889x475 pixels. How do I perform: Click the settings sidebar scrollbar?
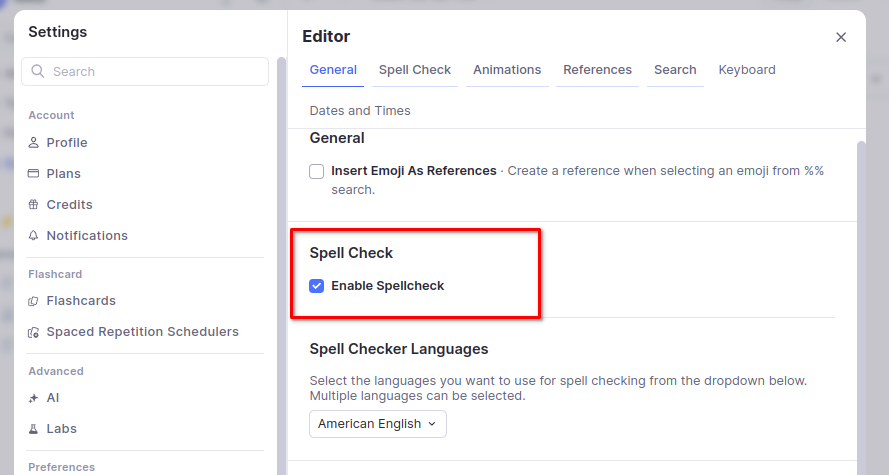tap(281, 250)
